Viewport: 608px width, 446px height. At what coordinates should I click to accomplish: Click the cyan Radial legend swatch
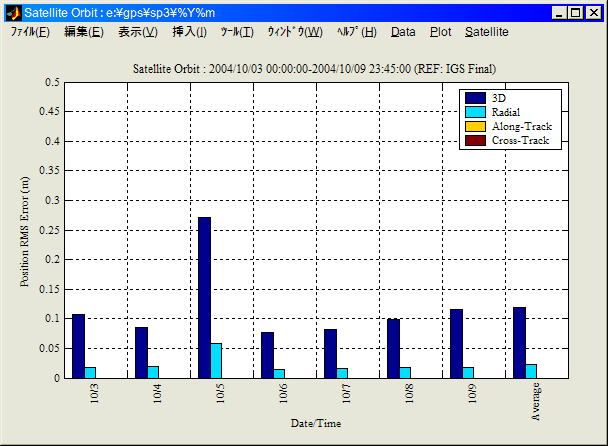[475, 112]
